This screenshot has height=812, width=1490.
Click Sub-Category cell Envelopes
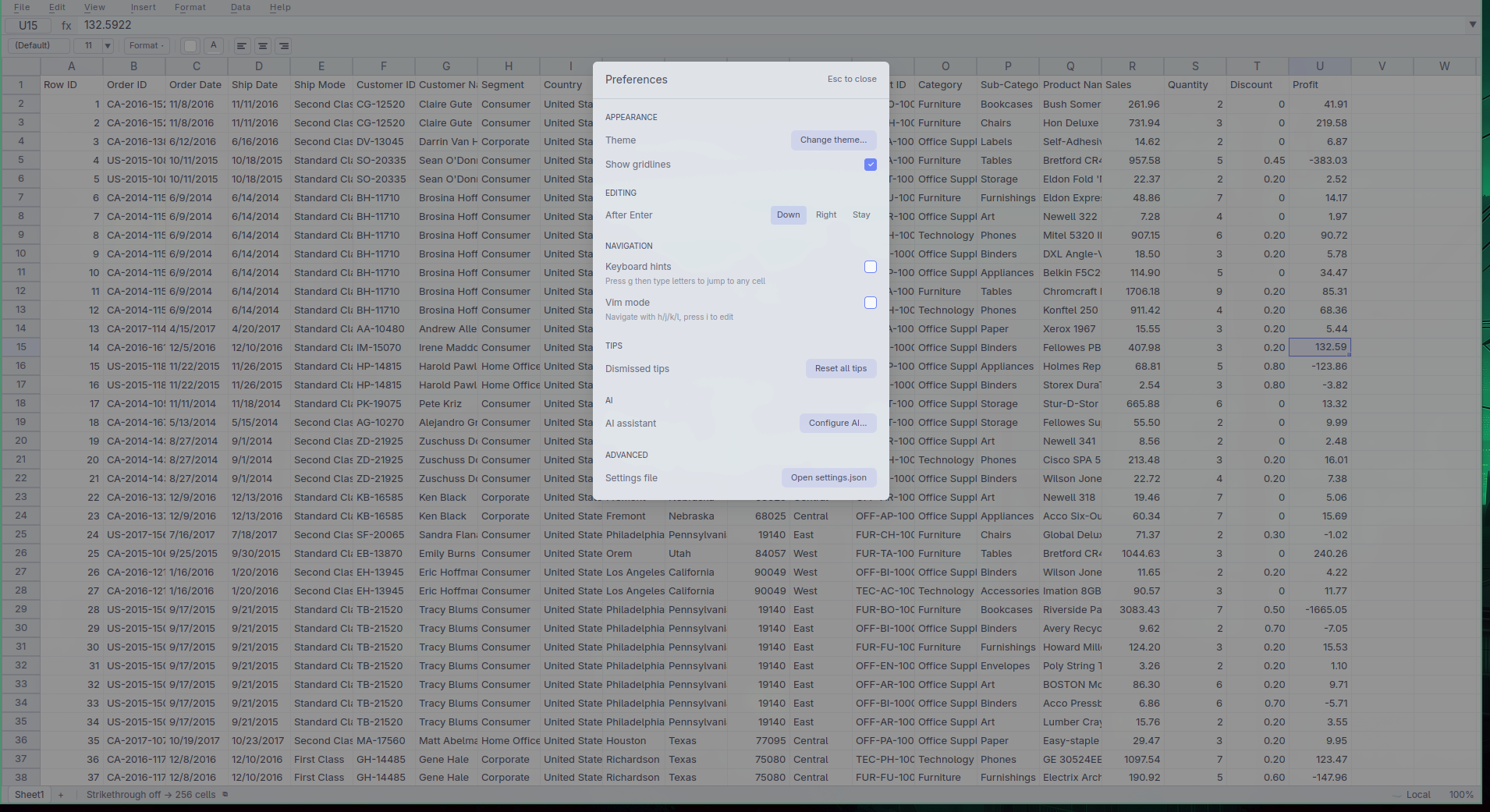coord(1008,665)
